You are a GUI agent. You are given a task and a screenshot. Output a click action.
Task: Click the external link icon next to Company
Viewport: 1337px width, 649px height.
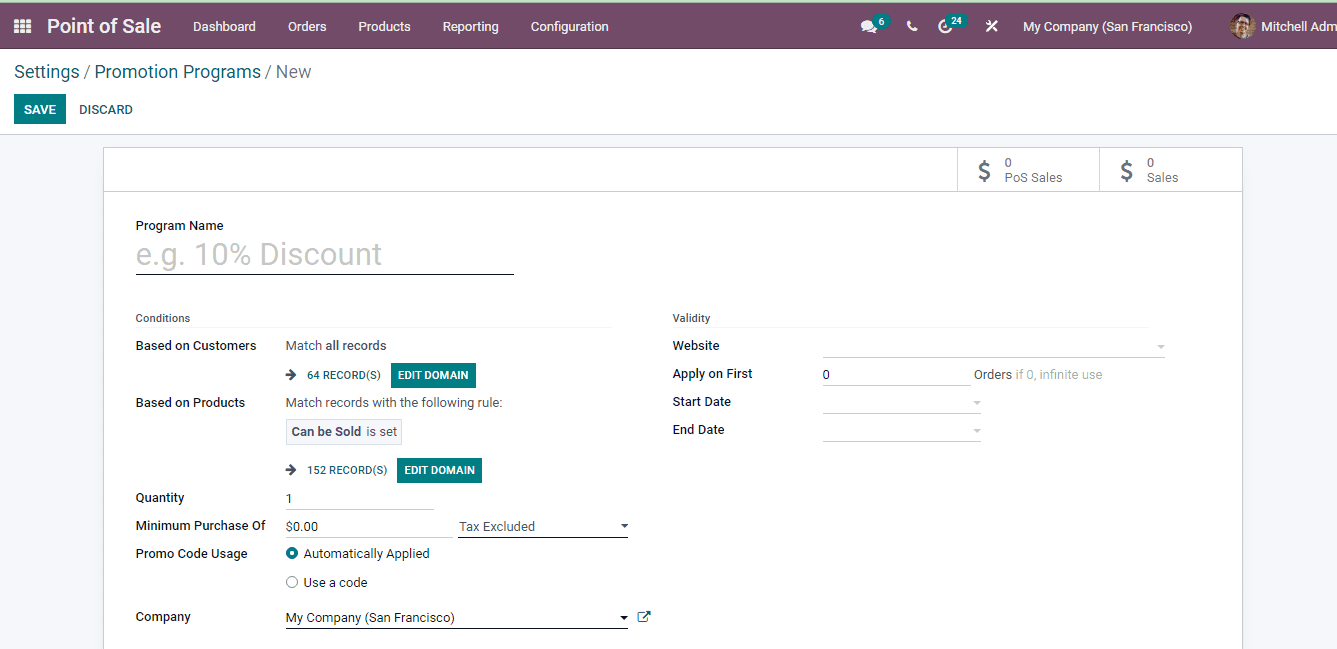pyautogui.click(x=643, y=616)
